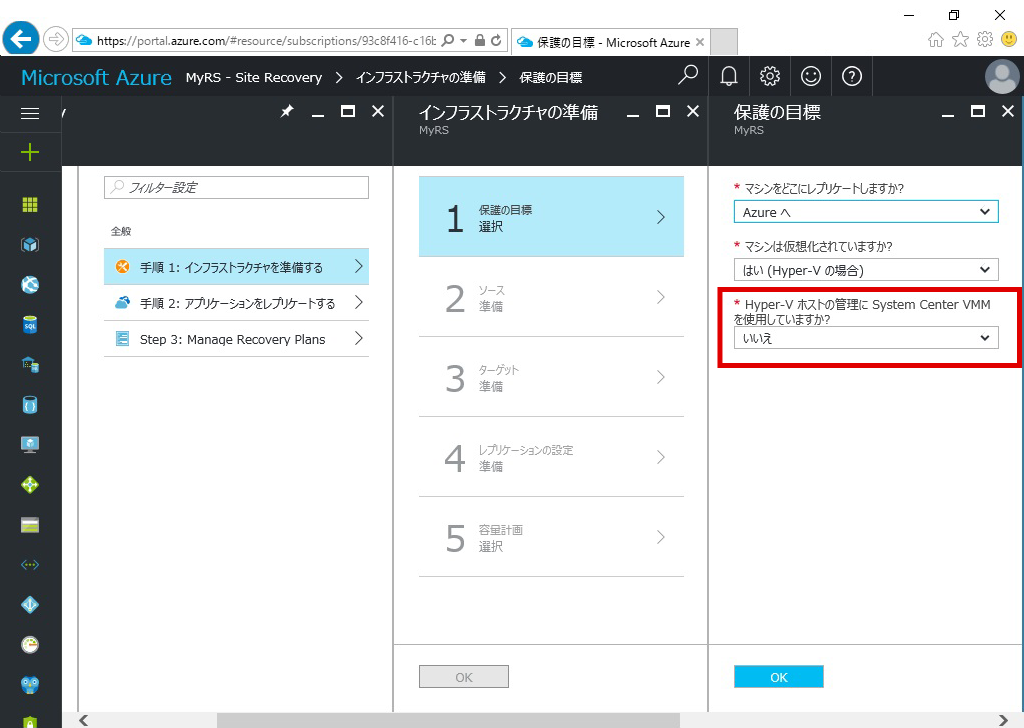Open address bar dropdown arrow
The image size is (1024, 728).
[463, 40]
